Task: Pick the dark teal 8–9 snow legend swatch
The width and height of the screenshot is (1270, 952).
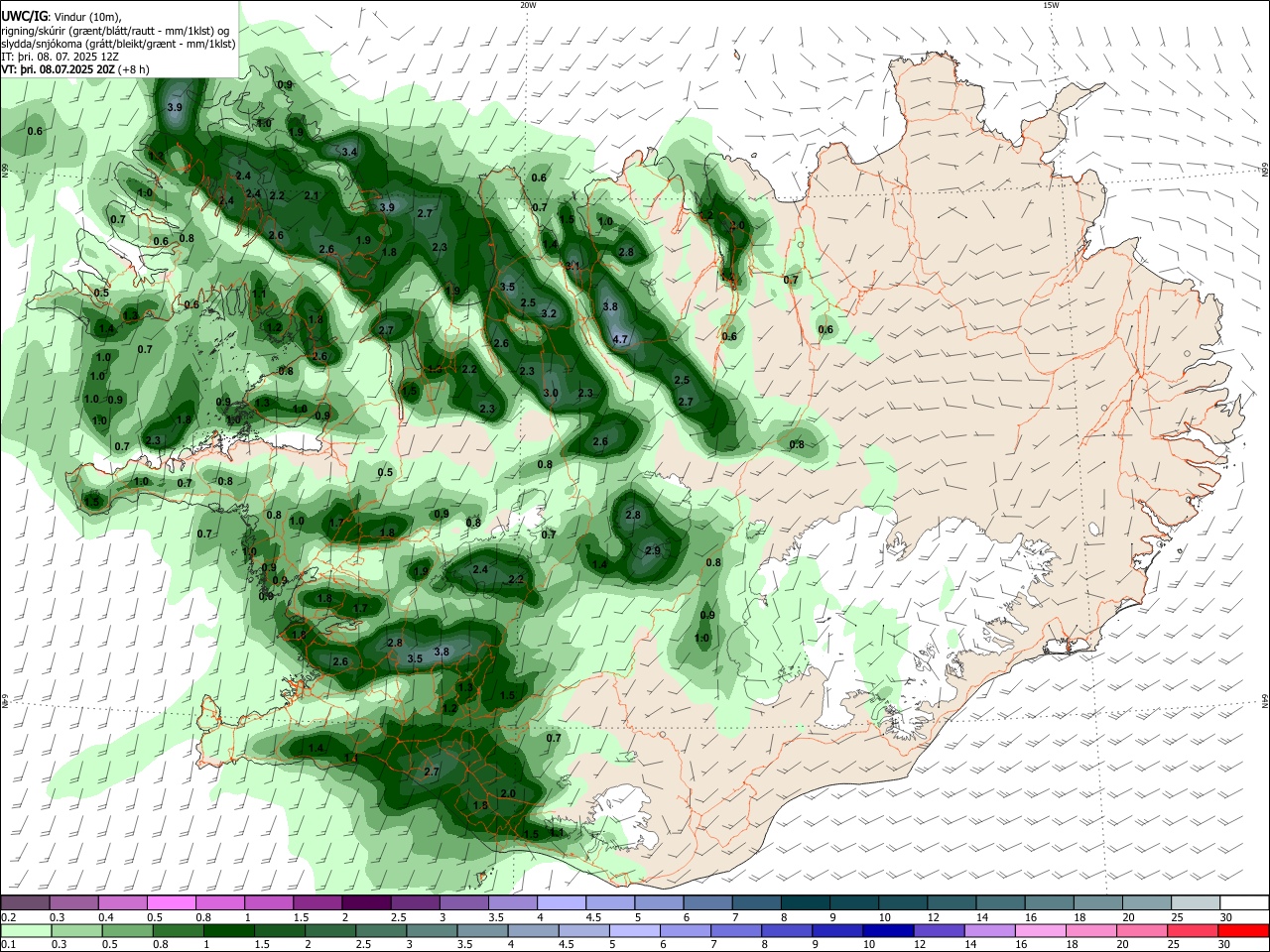Action: pos(806,903)
